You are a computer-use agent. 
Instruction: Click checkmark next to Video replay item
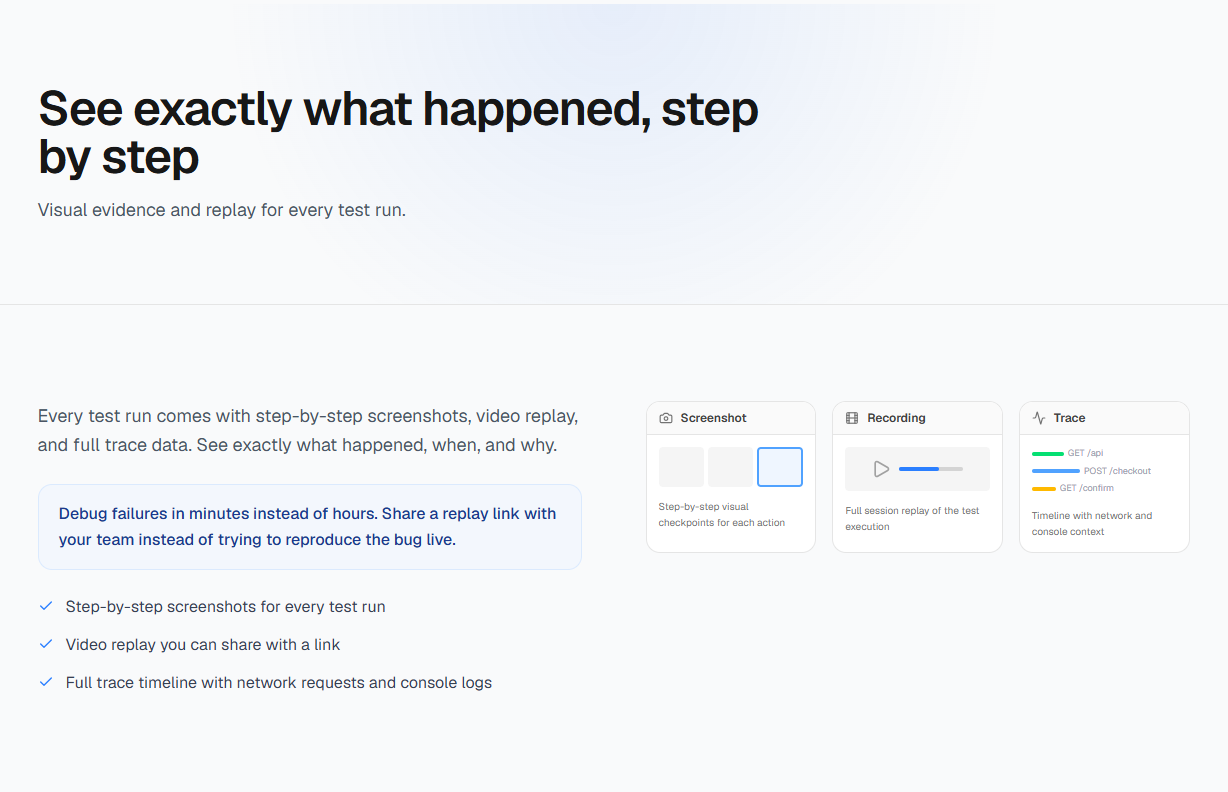click(45, 644)
